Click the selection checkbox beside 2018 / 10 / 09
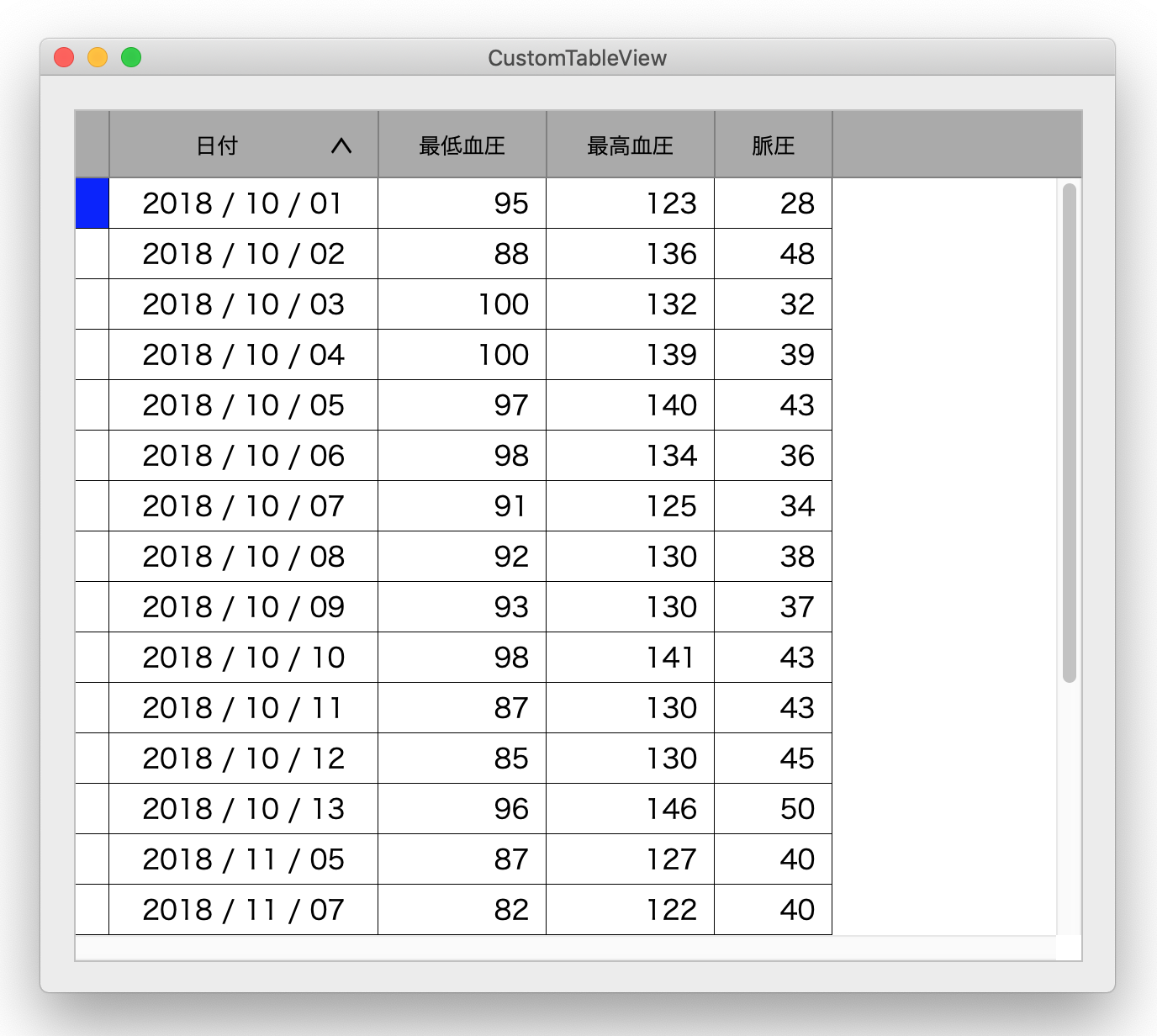Screen dimensions: 1157x1036 [x=92, y=607]
